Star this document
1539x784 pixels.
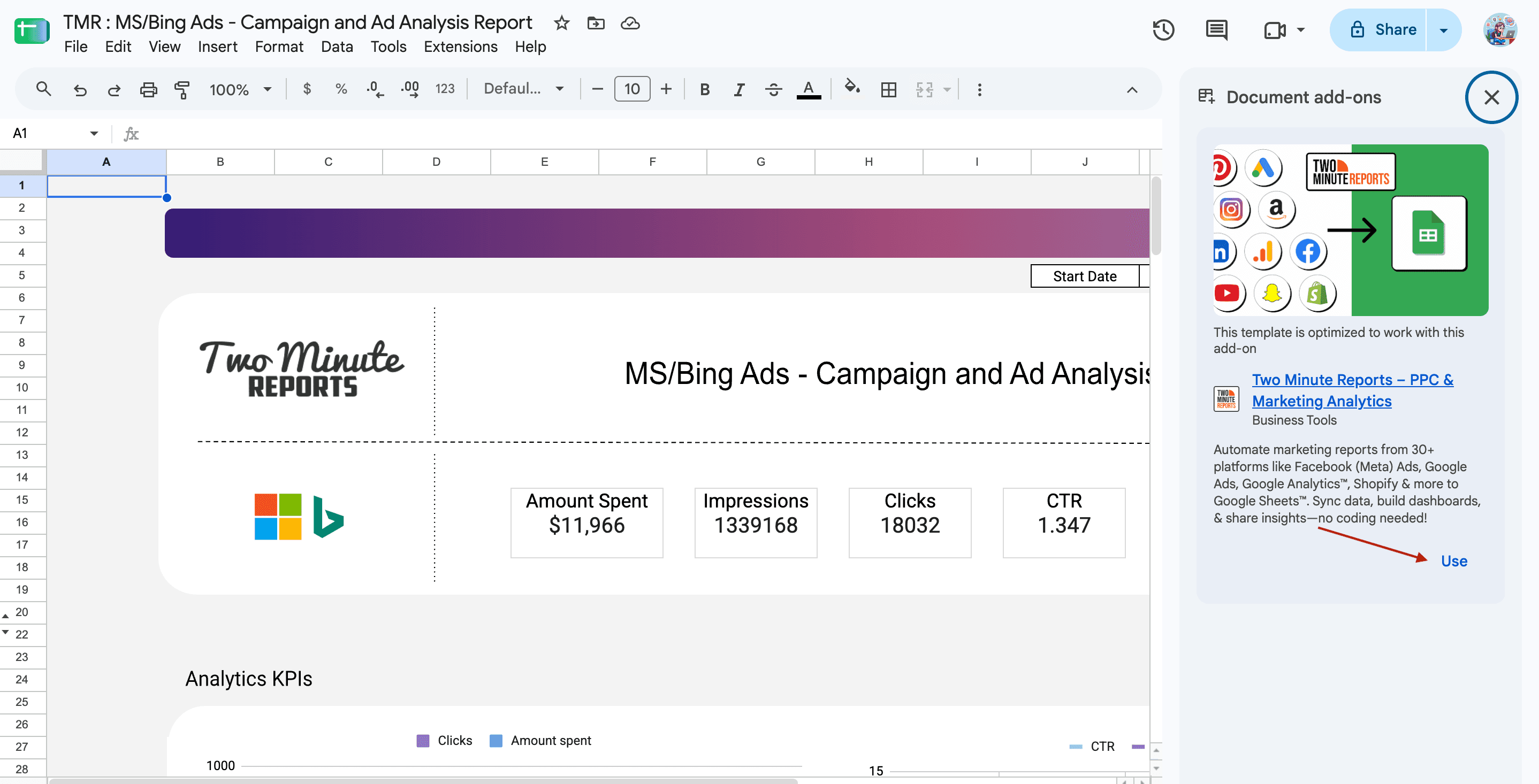click(561, 24)
